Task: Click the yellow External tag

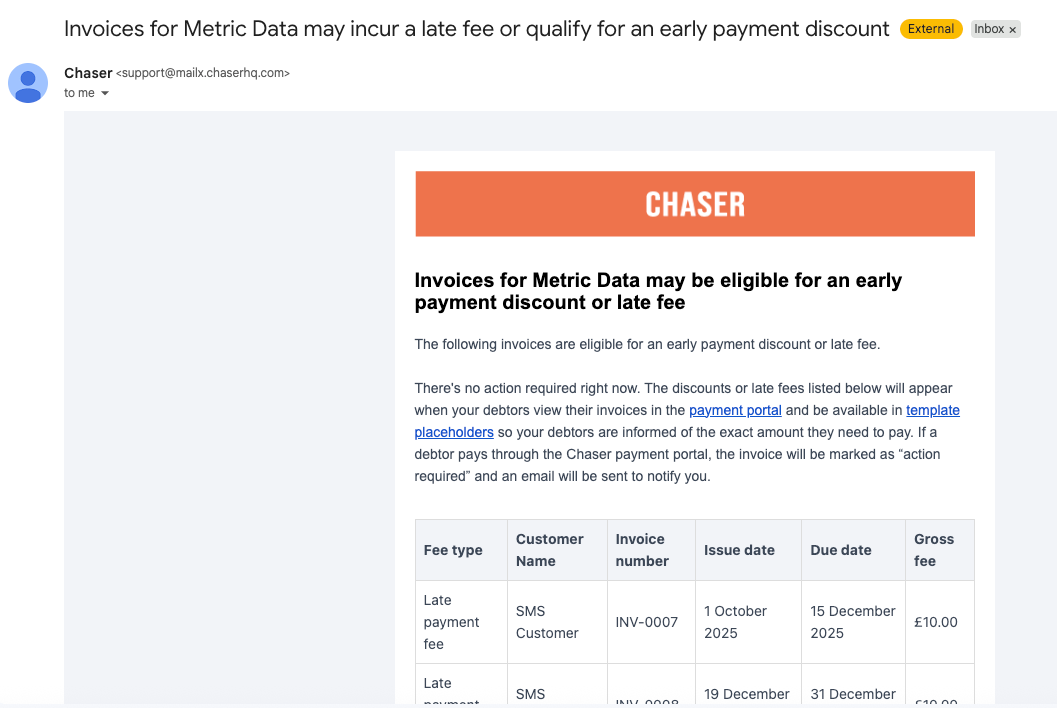Action: pyautogui.click(x=931, y=29)
